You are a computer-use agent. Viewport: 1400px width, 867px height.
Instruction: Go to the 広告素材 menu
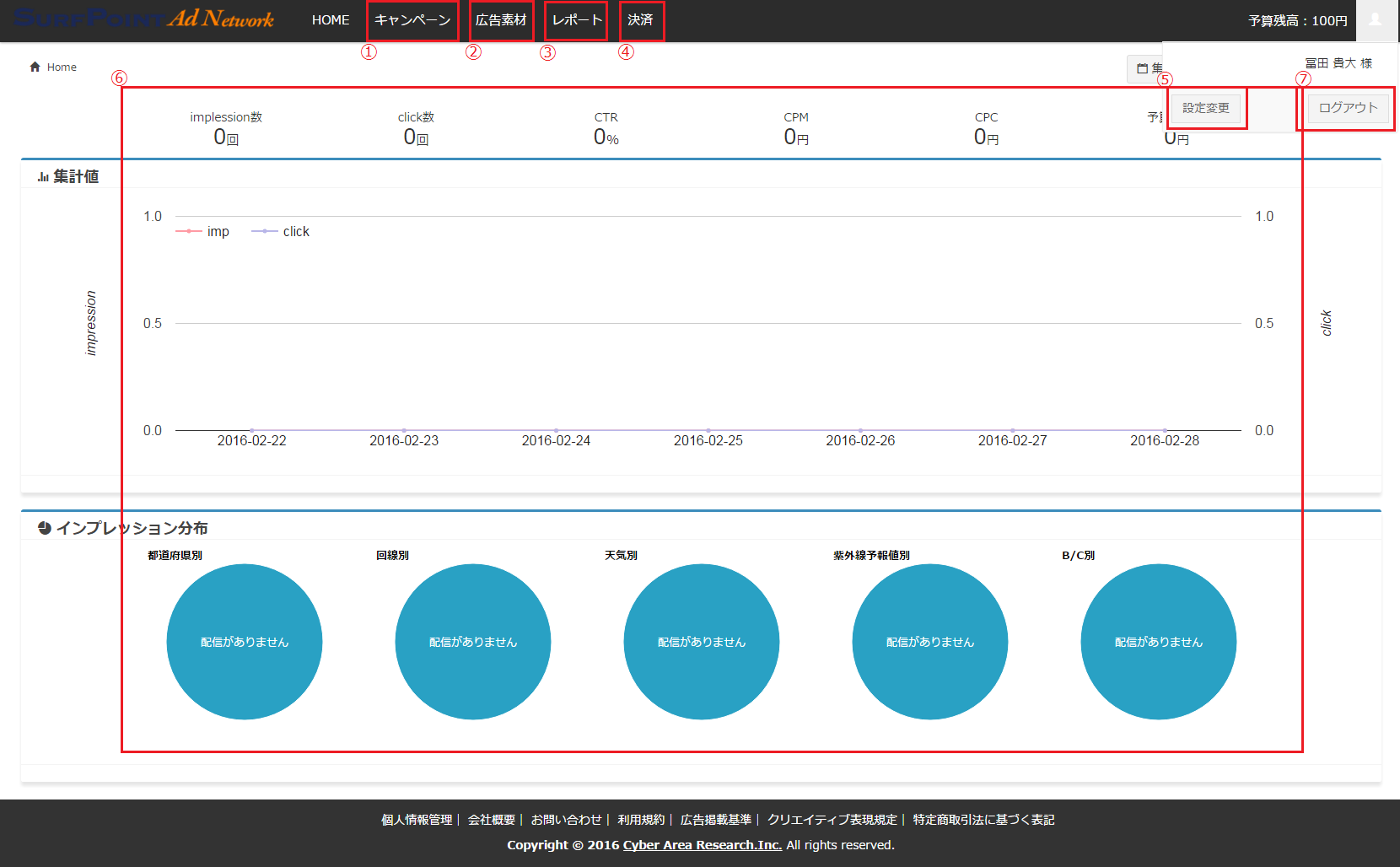click(x=501, y=20)
